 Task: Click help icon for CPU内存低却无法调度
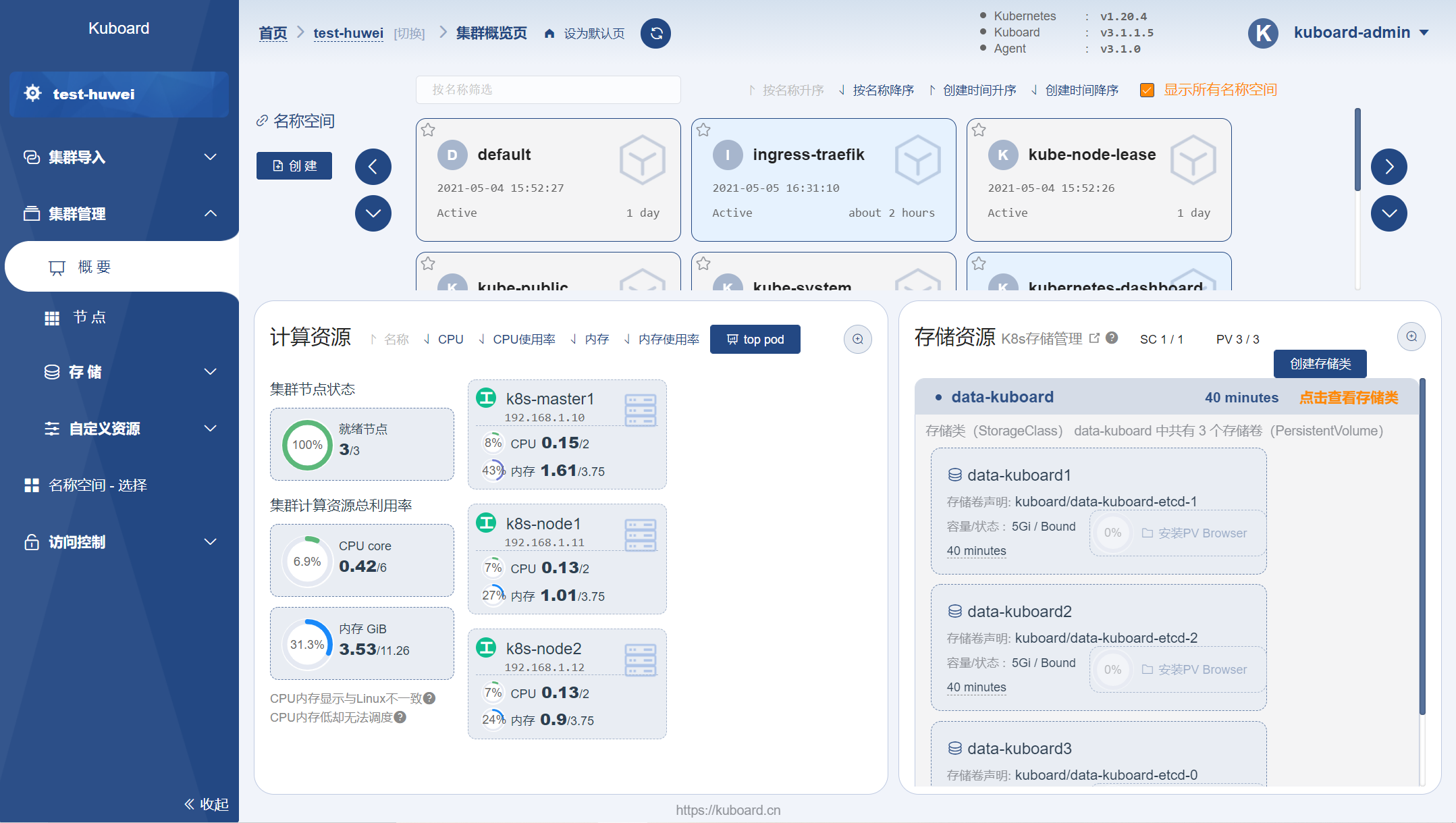tap(400, 717)
